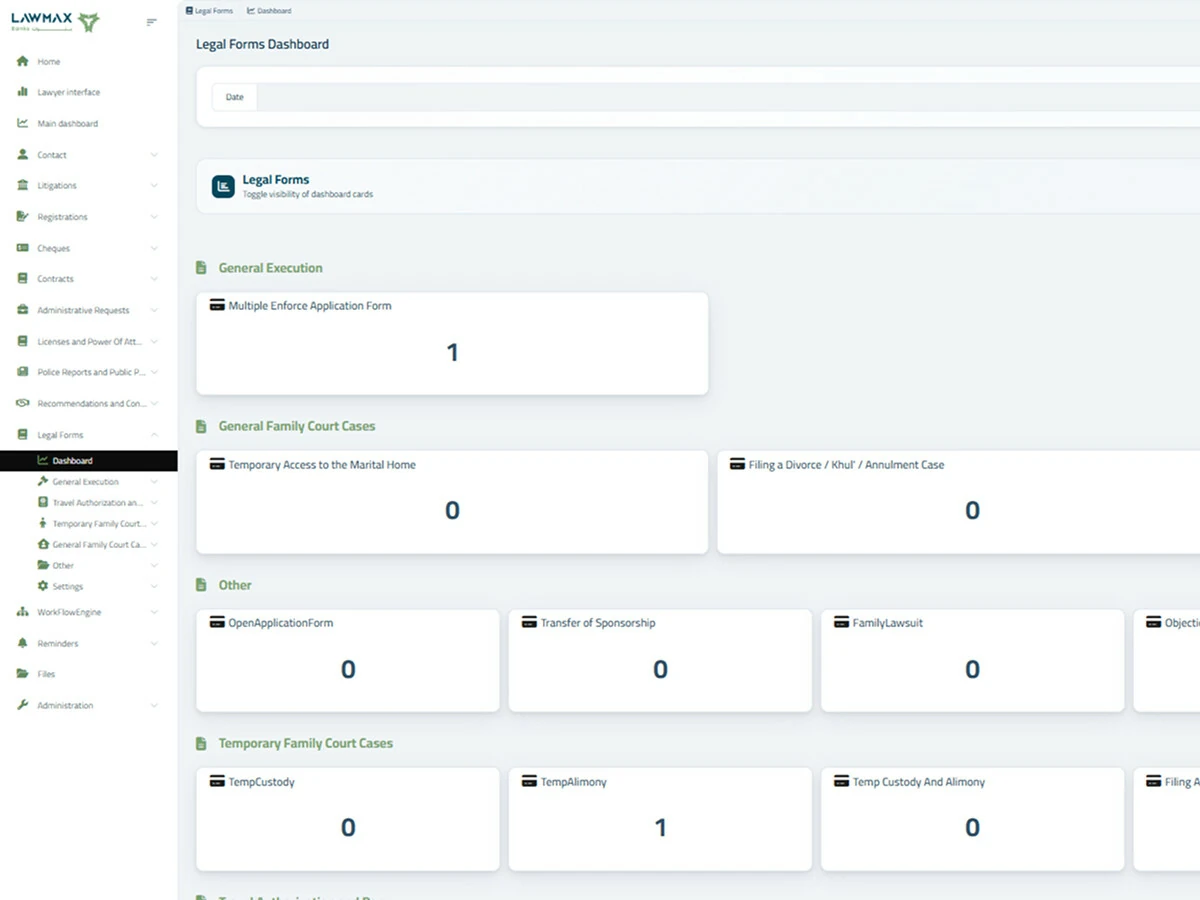Click the Contact person icon

(22, 155)
